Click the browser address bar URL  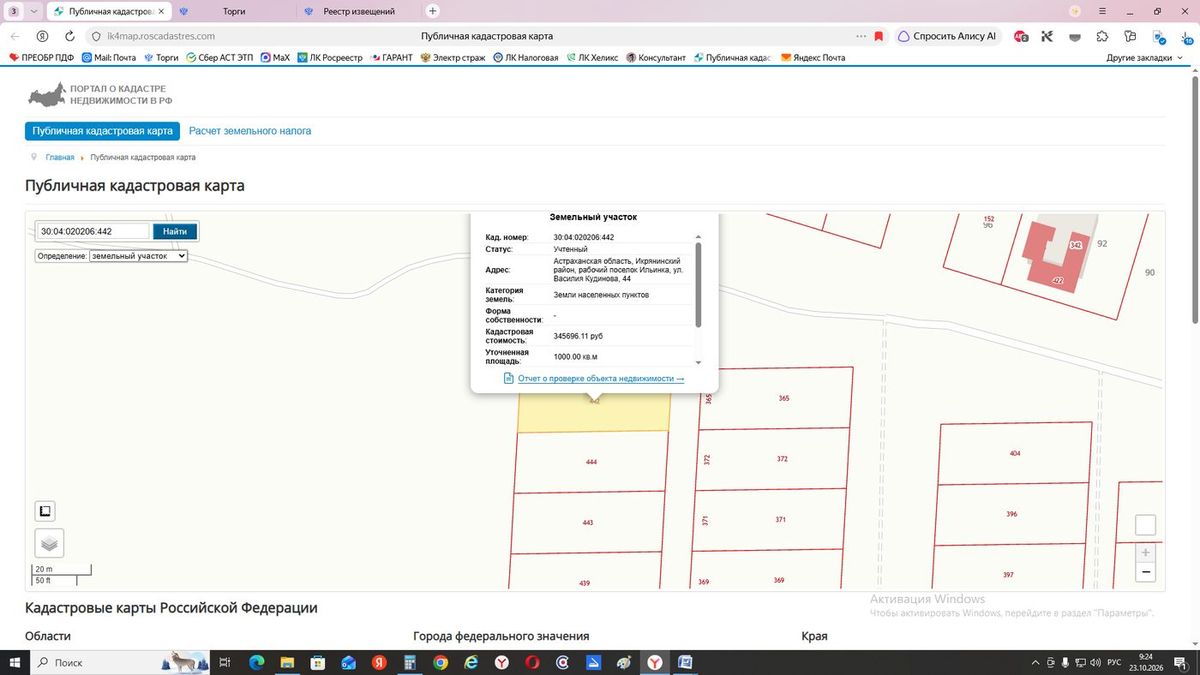(161, 36)
